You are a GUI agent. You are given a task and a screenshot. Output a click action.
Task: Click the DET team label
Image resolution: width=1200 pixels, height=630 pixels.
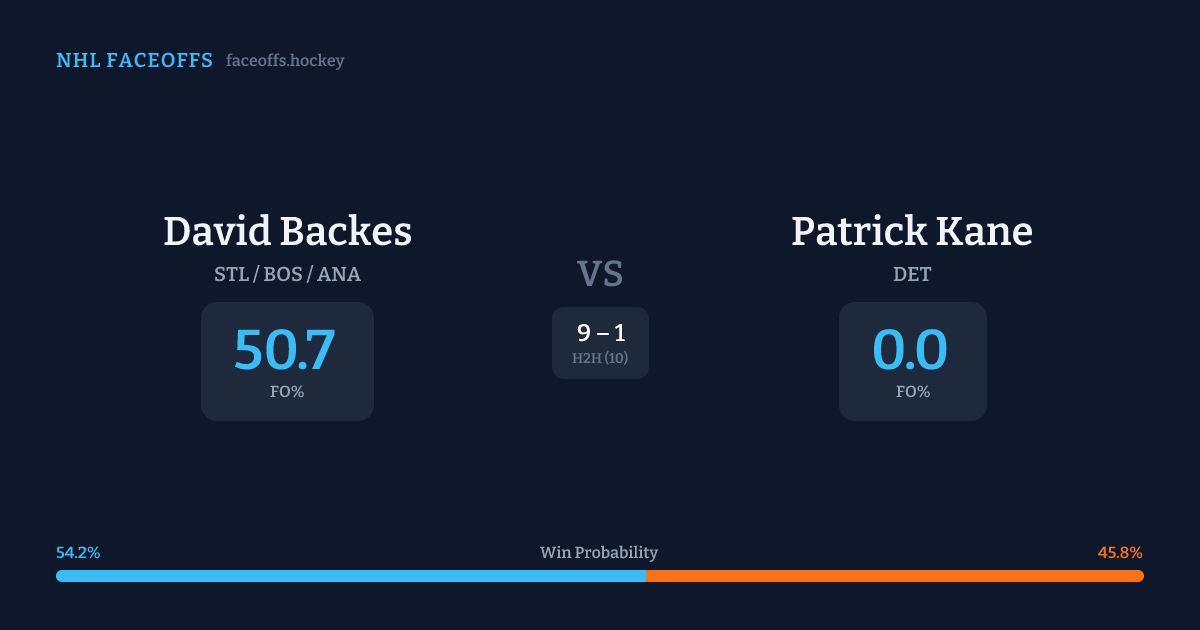coord(912,274)
